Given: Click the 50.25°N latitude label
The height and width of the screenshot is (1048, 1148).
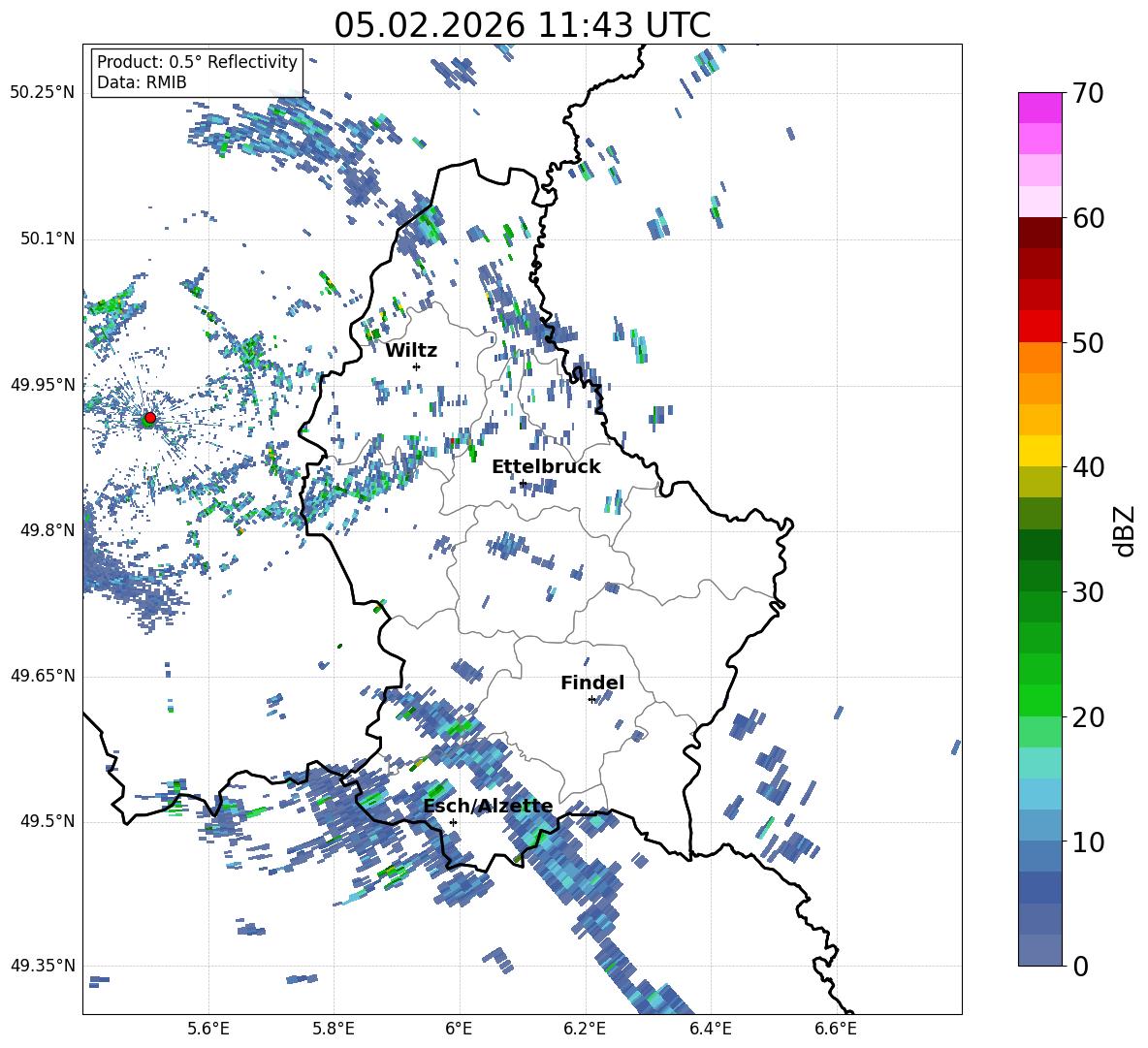Looking at the screenshot, I should [43, 93].
